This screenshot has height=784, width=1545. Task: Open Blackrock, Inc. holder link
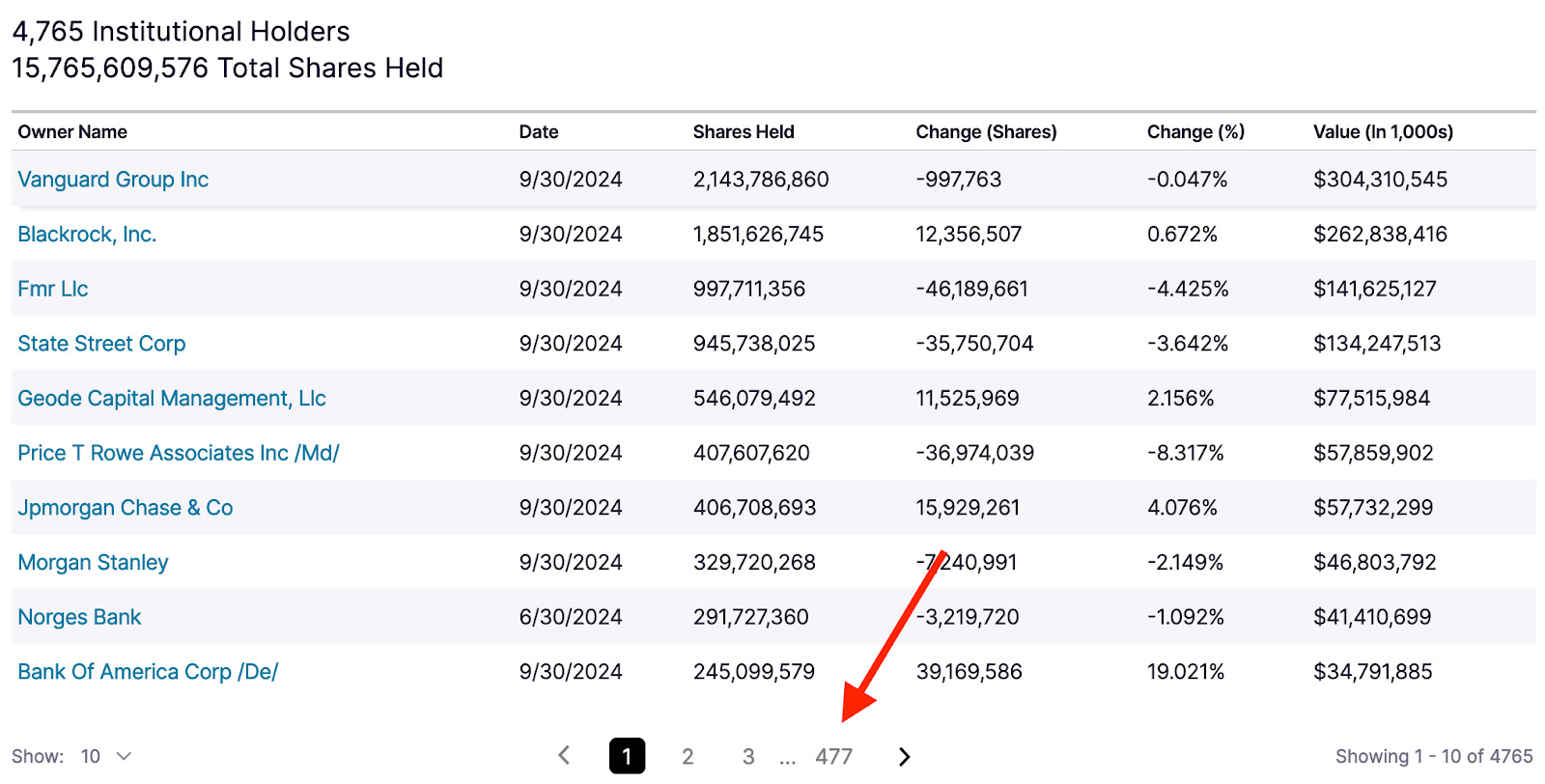point(87,235)
